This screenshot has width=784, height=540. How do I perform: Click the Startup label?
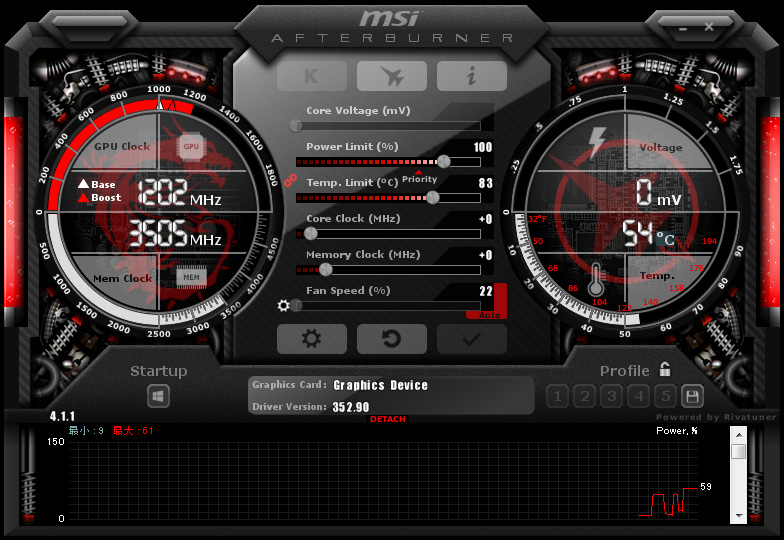pos(158,371)
